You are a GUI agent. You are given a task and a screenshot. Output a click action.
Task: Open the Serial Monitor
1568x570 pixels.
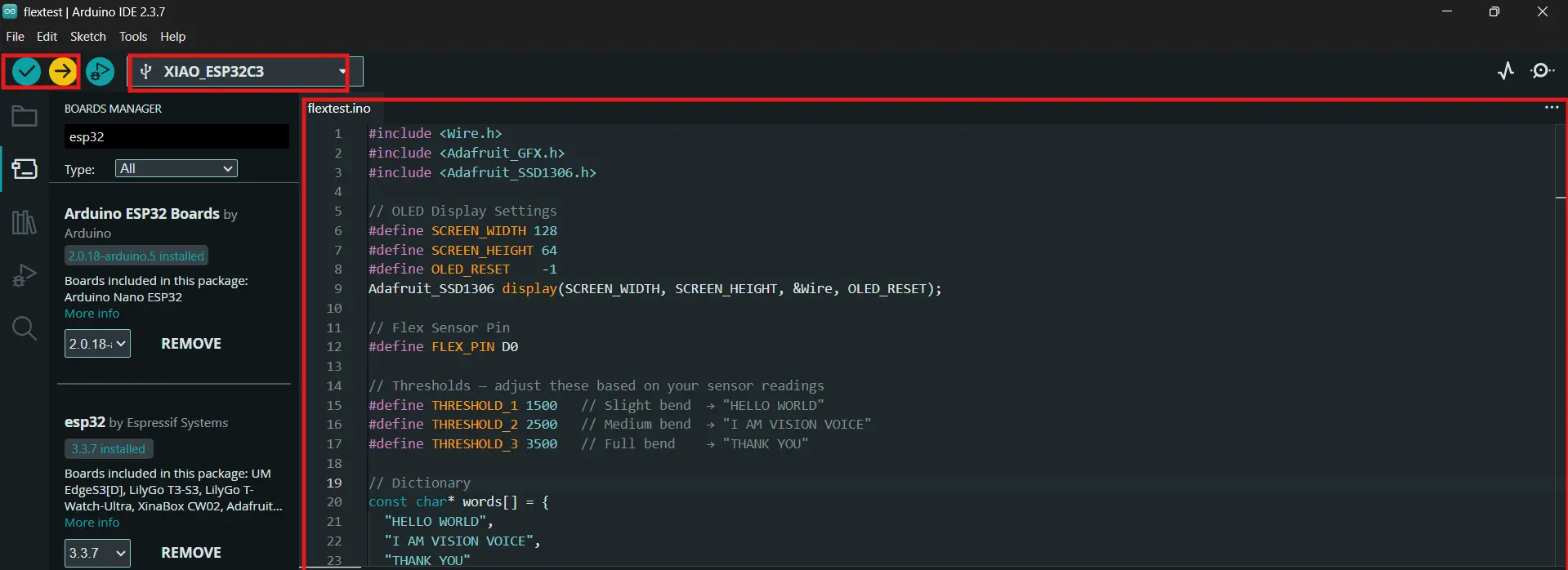click(1542, 71)
